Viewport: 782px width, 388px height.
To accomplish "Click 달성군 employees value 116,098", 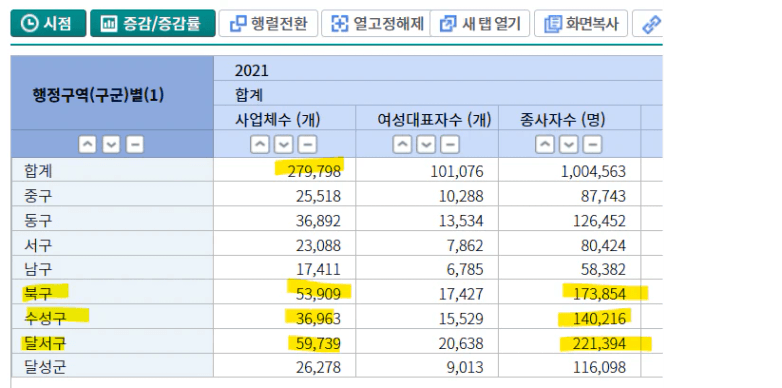I will click(x=599, y=368).
